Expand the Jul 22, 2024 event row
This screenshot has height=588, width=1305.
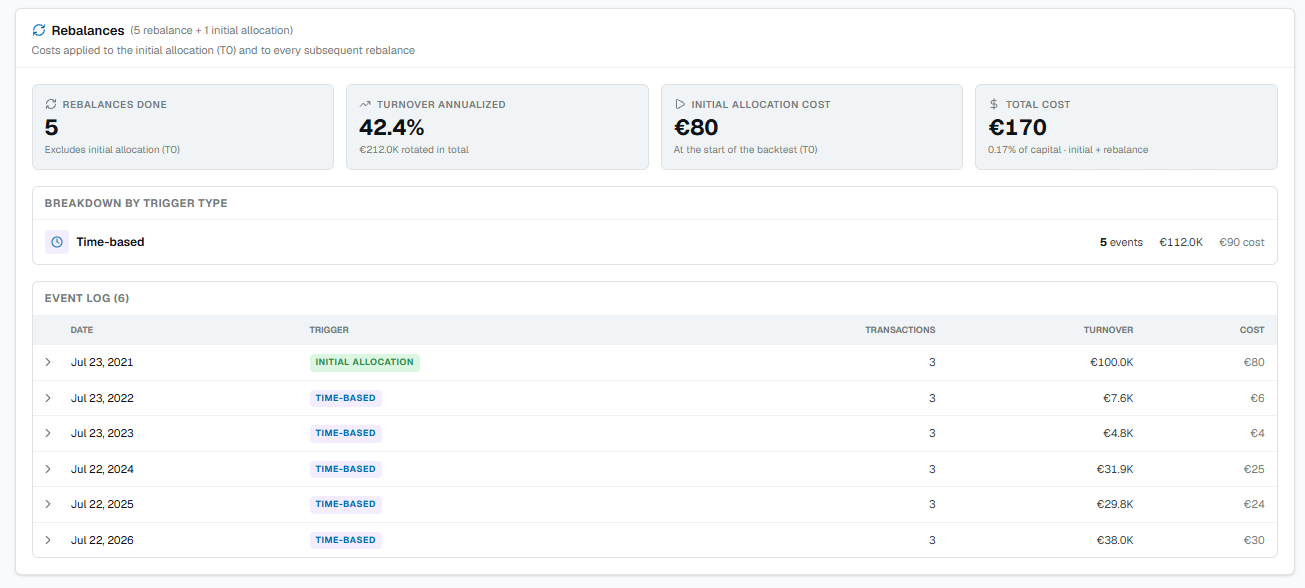(x=48, y=469)
